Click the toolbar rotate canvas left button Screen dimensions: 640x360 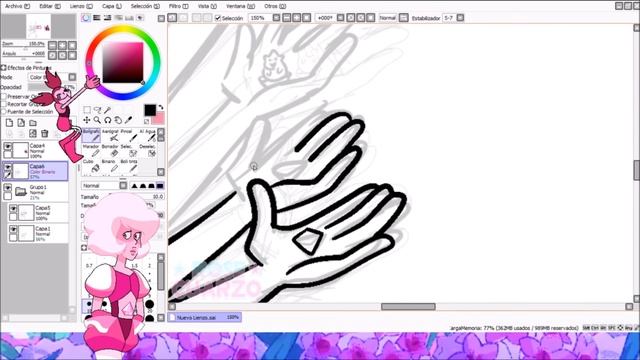351,18
